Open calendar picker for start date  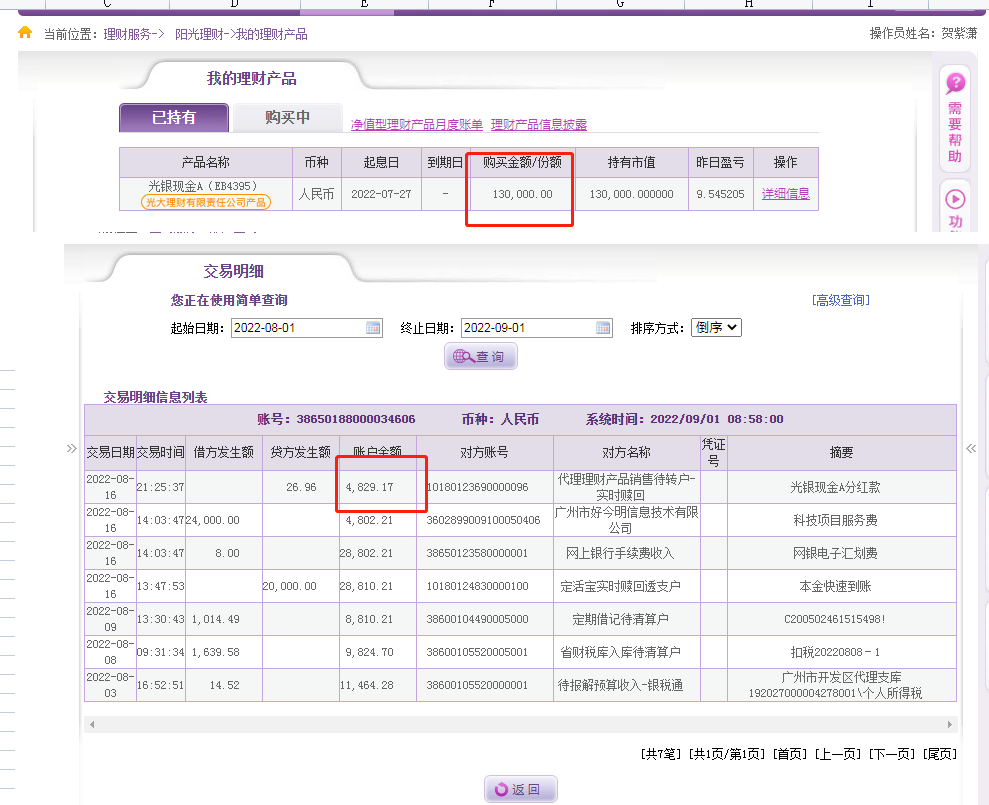(x=373, y=327)
